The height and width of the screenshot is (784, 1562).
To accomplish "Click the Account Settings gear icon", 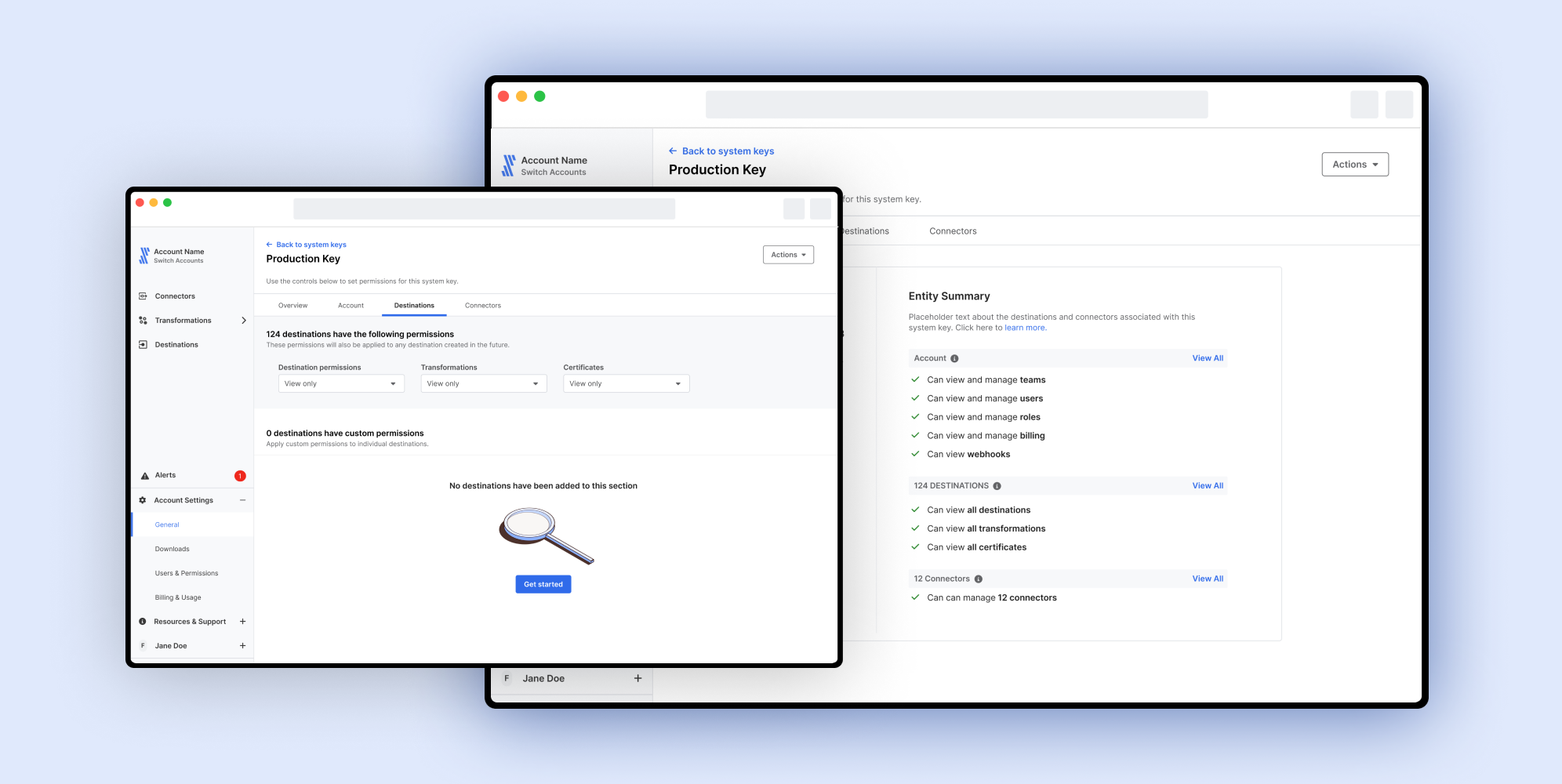I will (x=143, y=500).
